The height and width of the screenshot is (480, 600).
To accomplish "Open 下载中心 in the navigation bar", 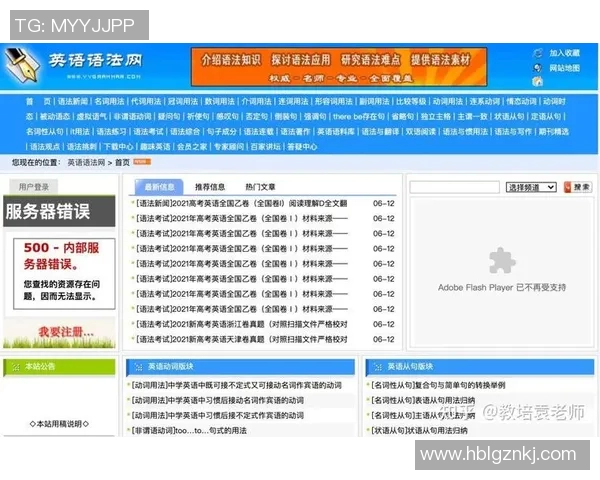I will 119,147.
